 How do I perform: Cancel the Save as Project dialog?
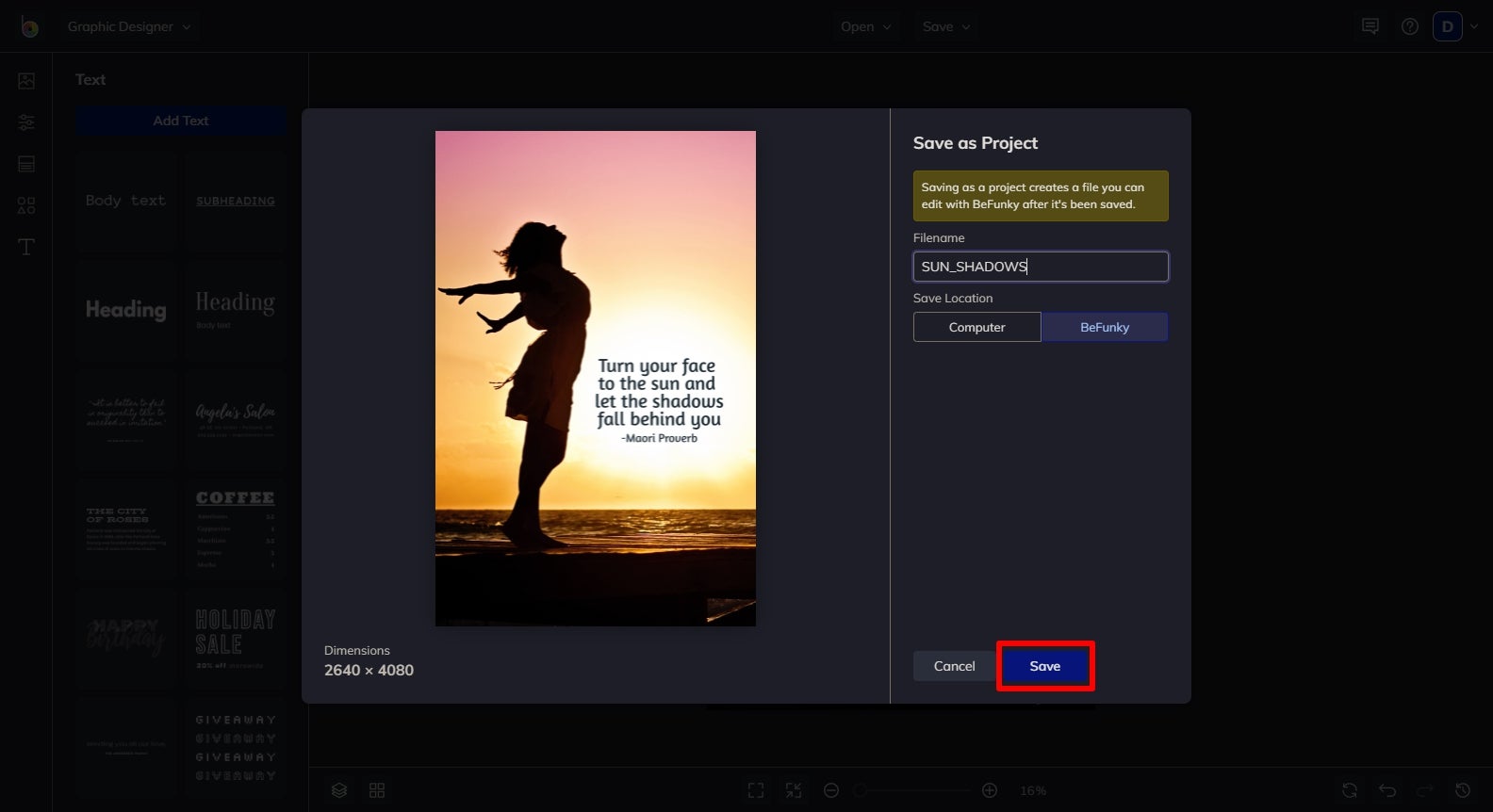coord(954,666)
